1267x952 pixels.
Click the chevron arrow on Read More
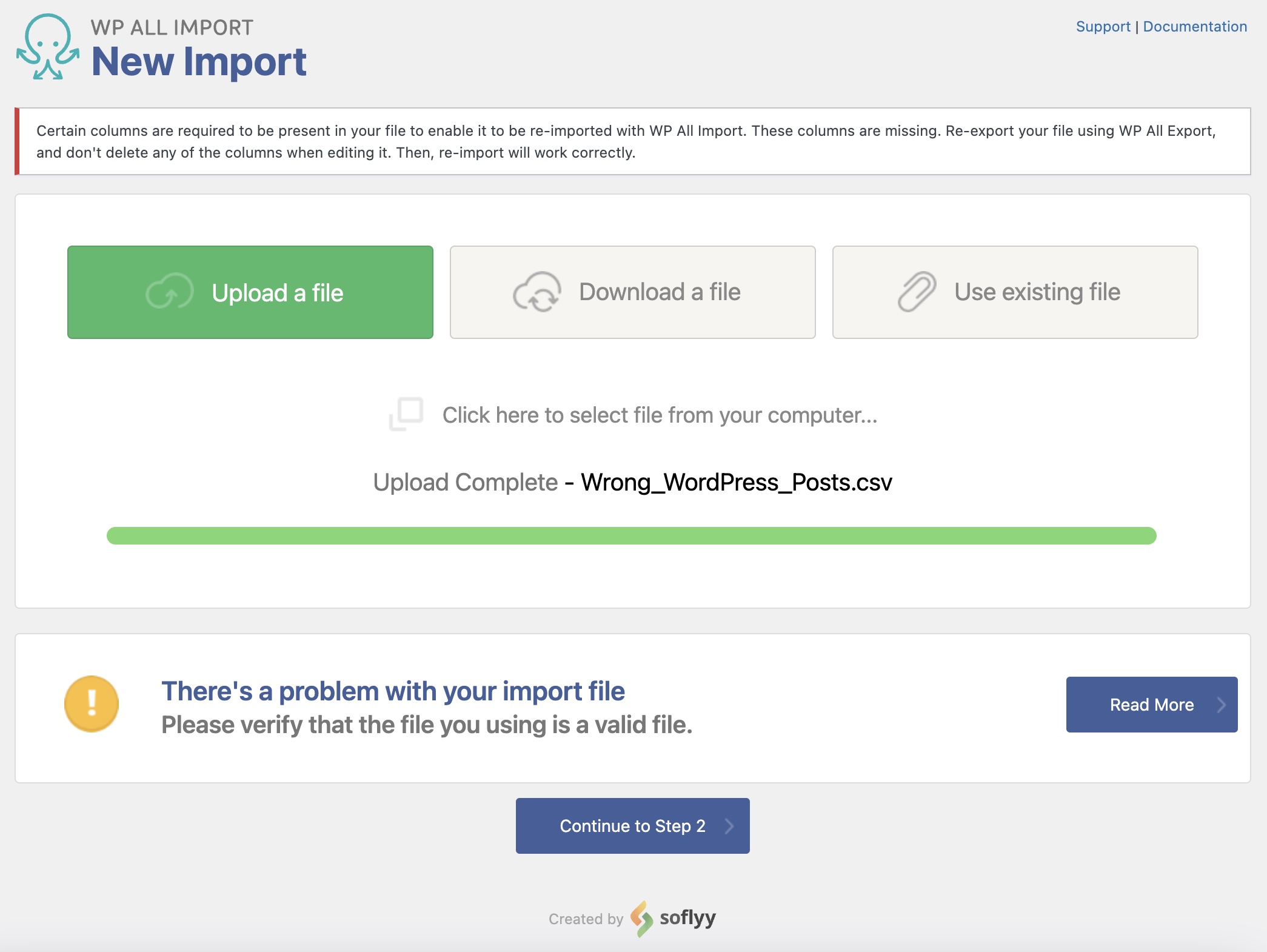pos(1221,705)
